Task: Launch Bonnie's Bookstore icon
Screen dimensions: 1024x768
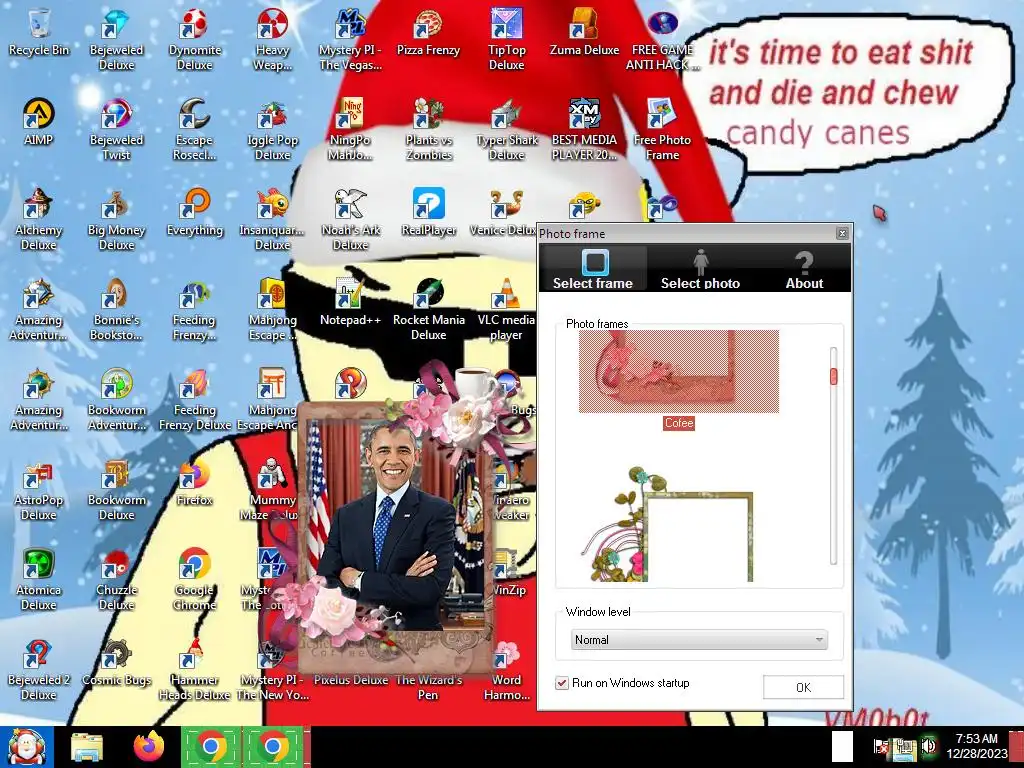Action: (116, 310)
